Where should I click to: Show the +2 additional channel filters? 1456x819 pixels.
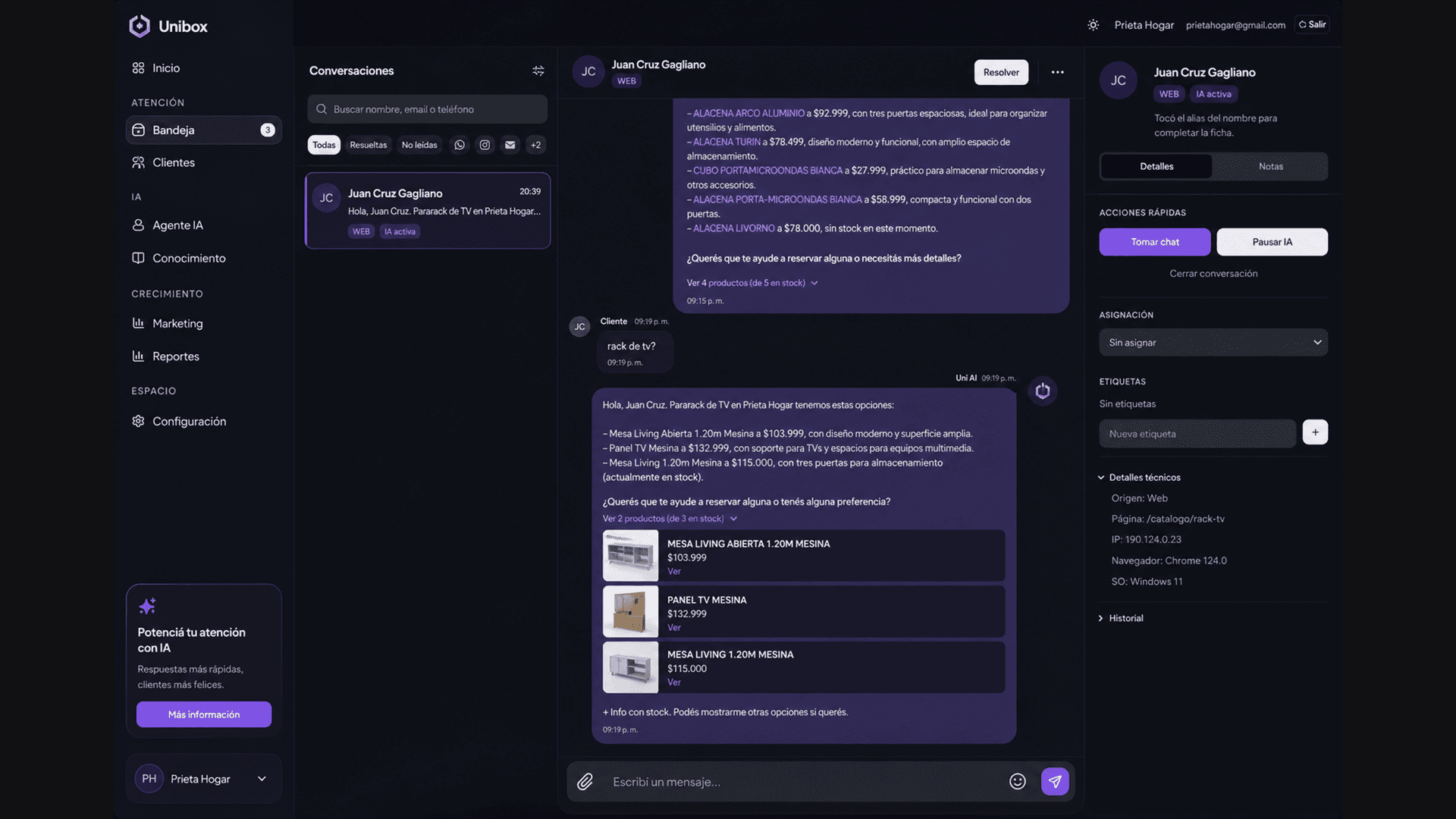pos(536,145)
